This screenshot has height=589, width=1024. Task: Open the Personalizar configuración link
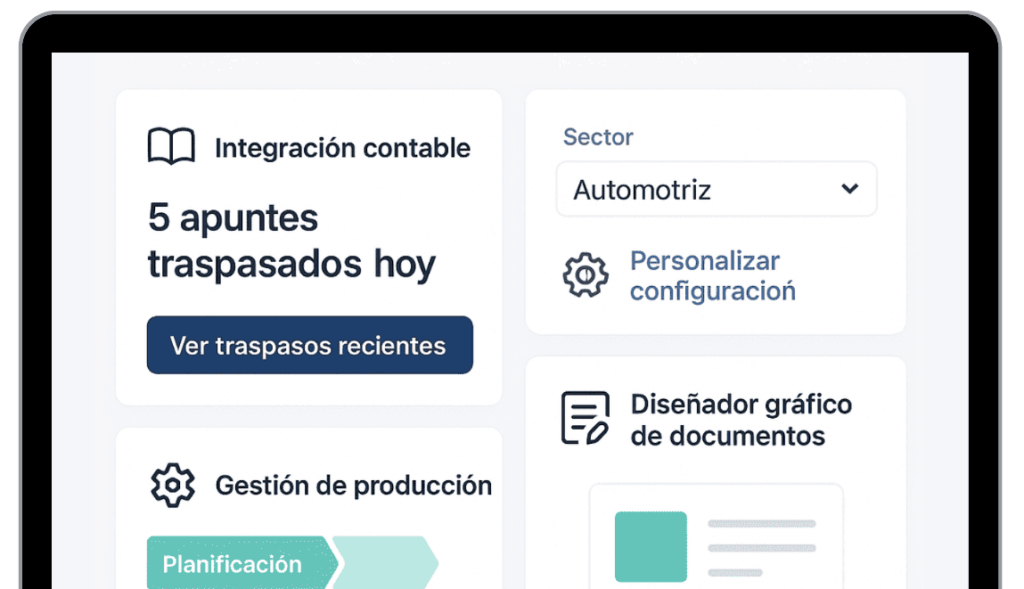(712, 276)
